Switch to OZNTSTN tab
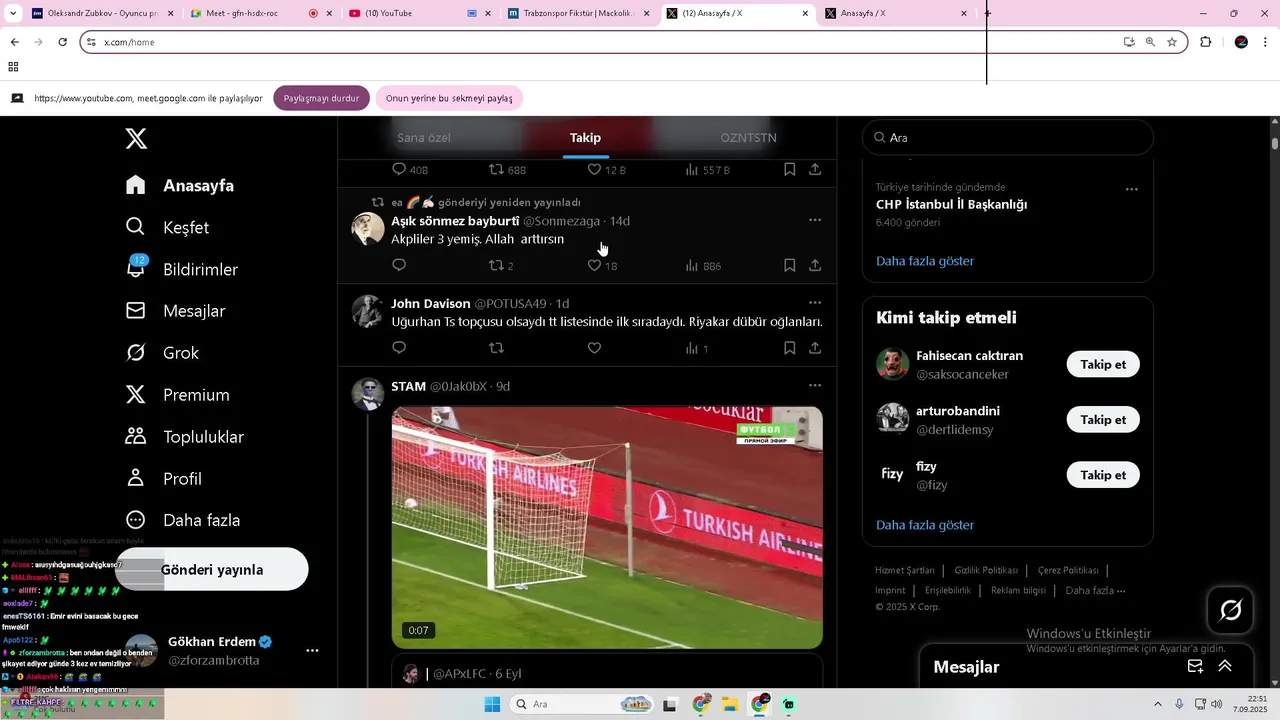Viewport: 1280px width, 720px height. 748,138
